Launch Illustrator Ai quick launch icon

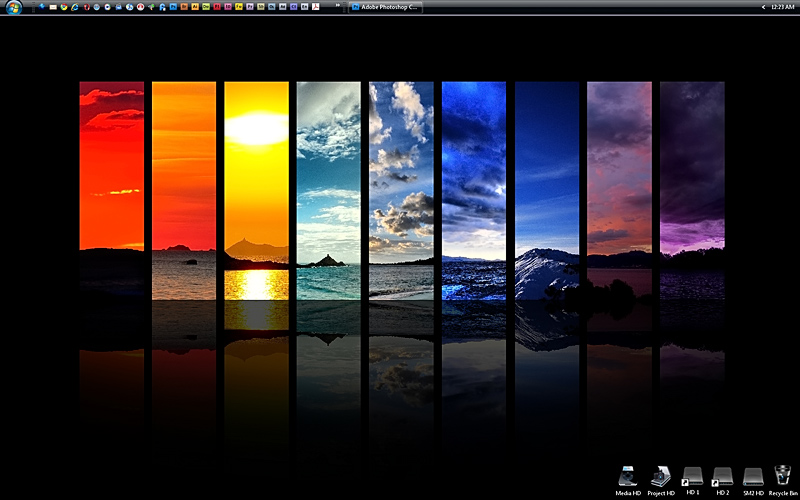coord(195,7)
